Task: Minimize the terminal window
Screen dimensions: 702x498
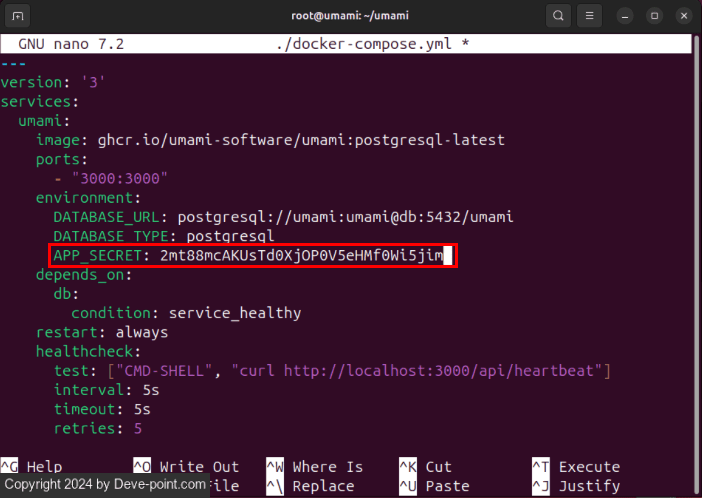Action: pyautogui.click(x=624, y=16)
